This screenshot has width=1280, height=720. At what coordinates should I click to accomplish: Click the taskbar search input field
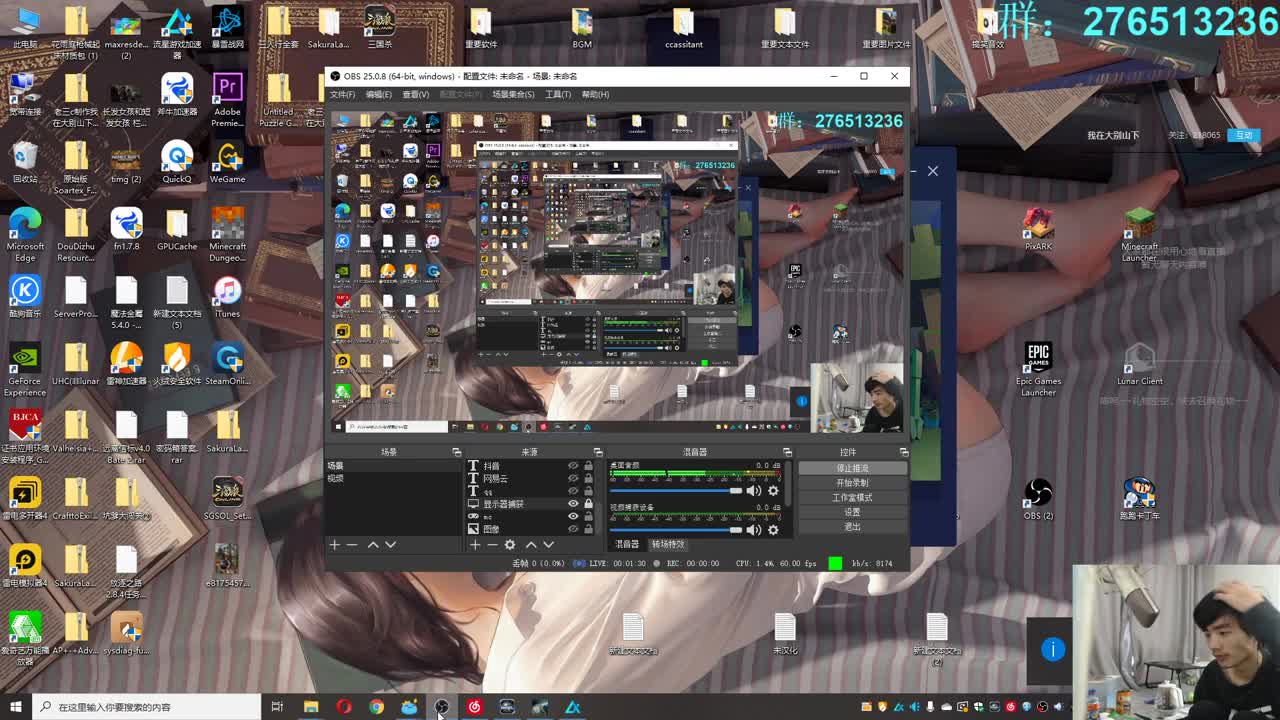click(x=146, y=707)
